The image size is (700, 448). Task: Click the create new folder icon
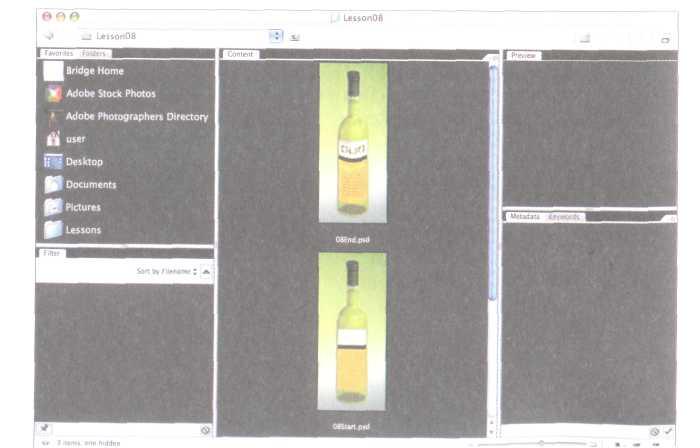(x=585, y=38)
